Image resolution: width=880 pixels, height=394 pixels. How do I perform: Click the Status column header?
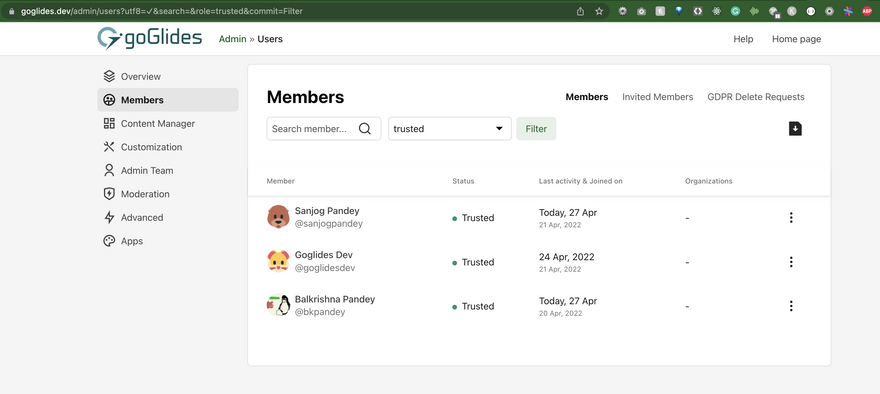click(463, 181)
